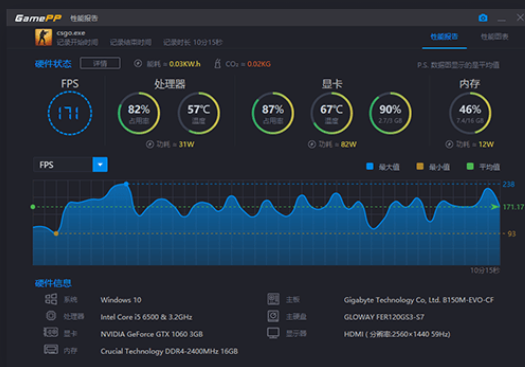525x367 pixels.
Task: Click the details button next to hardware status
Action: coord(100,63)
